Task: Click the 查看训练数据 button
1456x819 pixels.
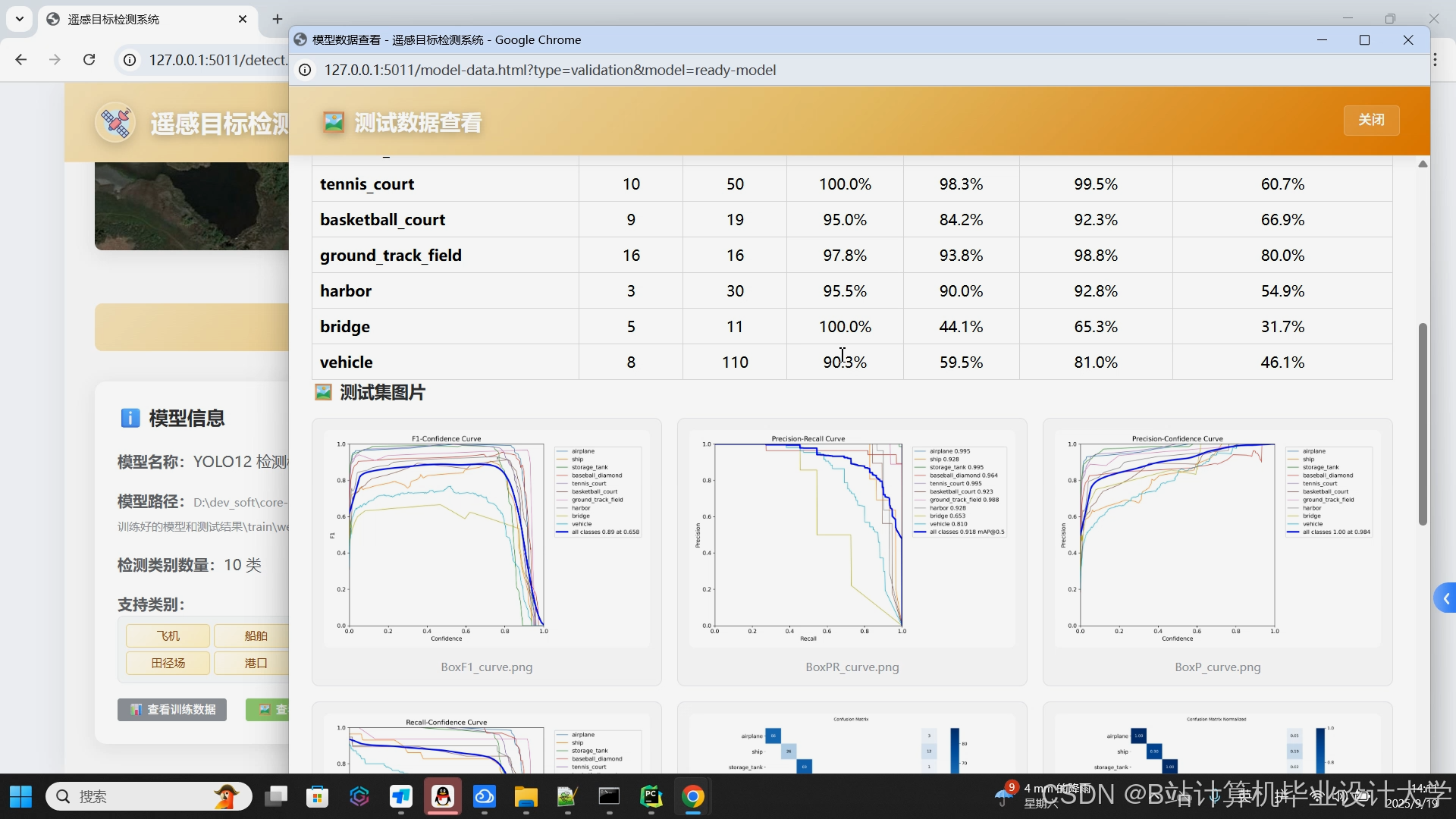Action: (172, 709)
